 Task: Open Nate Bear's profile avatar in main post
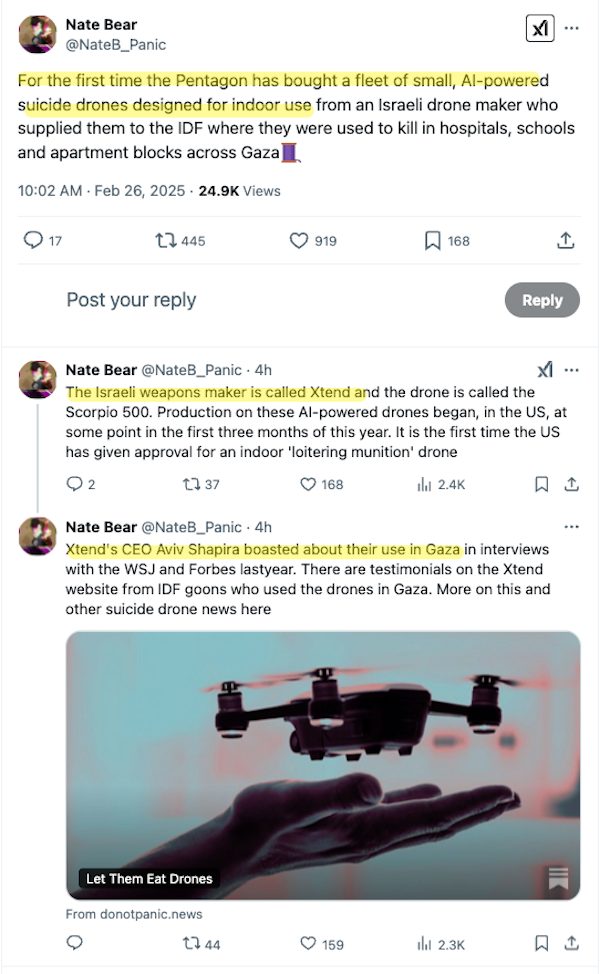click(x=37, y=34)
